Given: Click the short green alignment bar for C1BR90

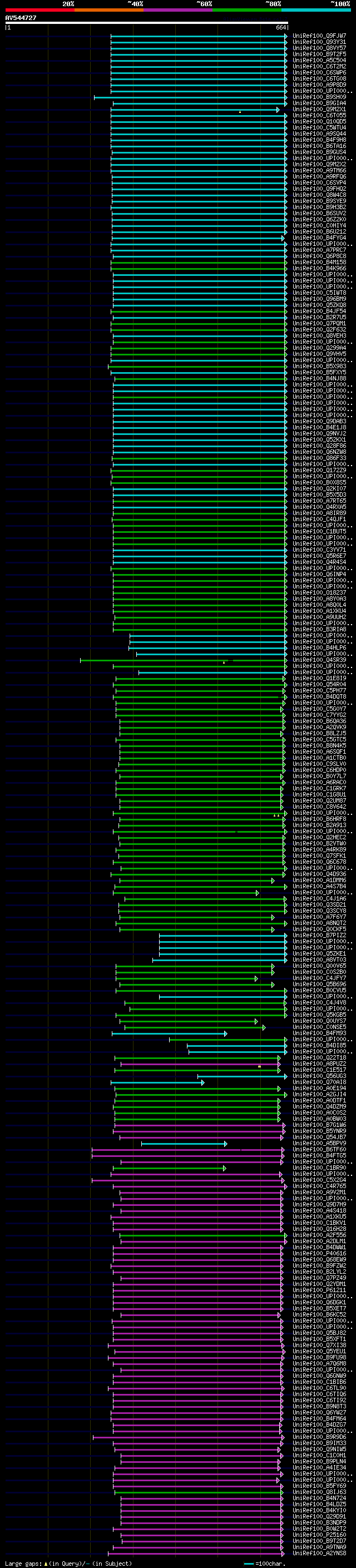Looking at the screenshot, I should 169,1168.
